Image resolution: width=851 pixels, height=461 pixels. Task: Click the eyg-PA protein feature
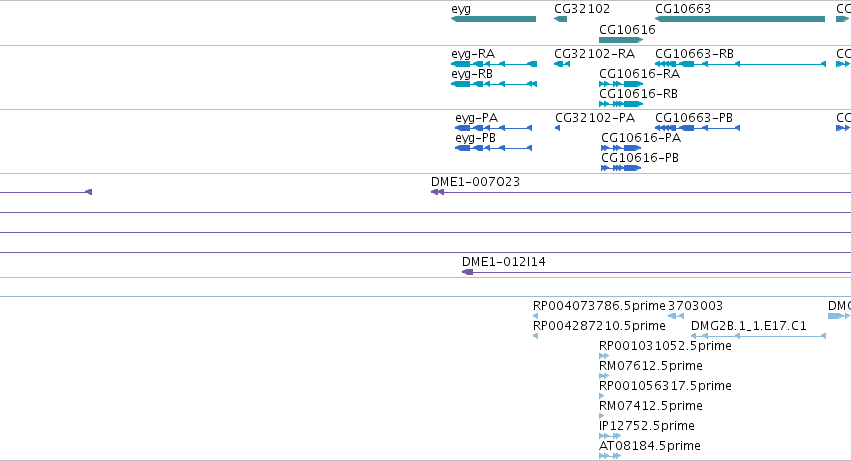tap(493, 128)
